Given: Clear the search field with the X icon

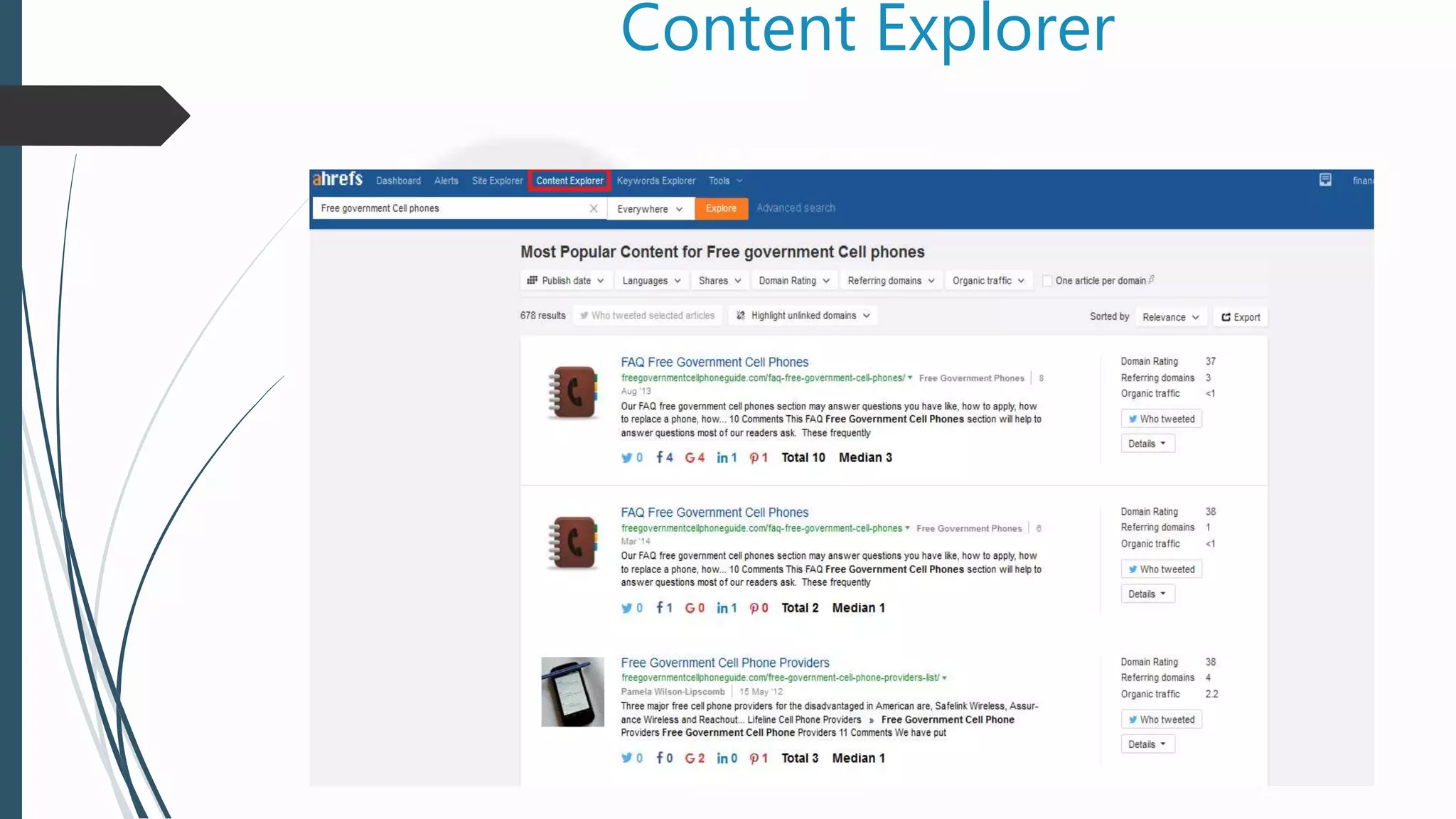Looking at the screenshot, I should pyautogui.click(x=594, y=208).
